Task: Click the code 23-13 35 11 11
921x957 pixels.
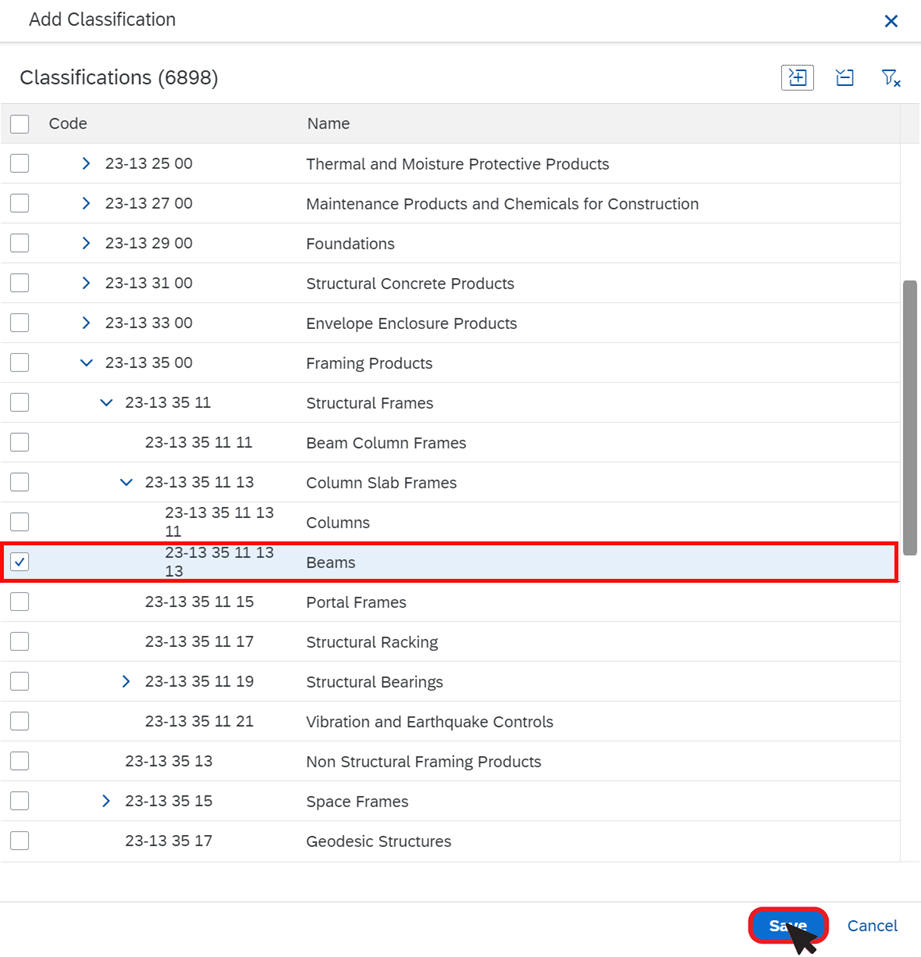Action: 198,442
